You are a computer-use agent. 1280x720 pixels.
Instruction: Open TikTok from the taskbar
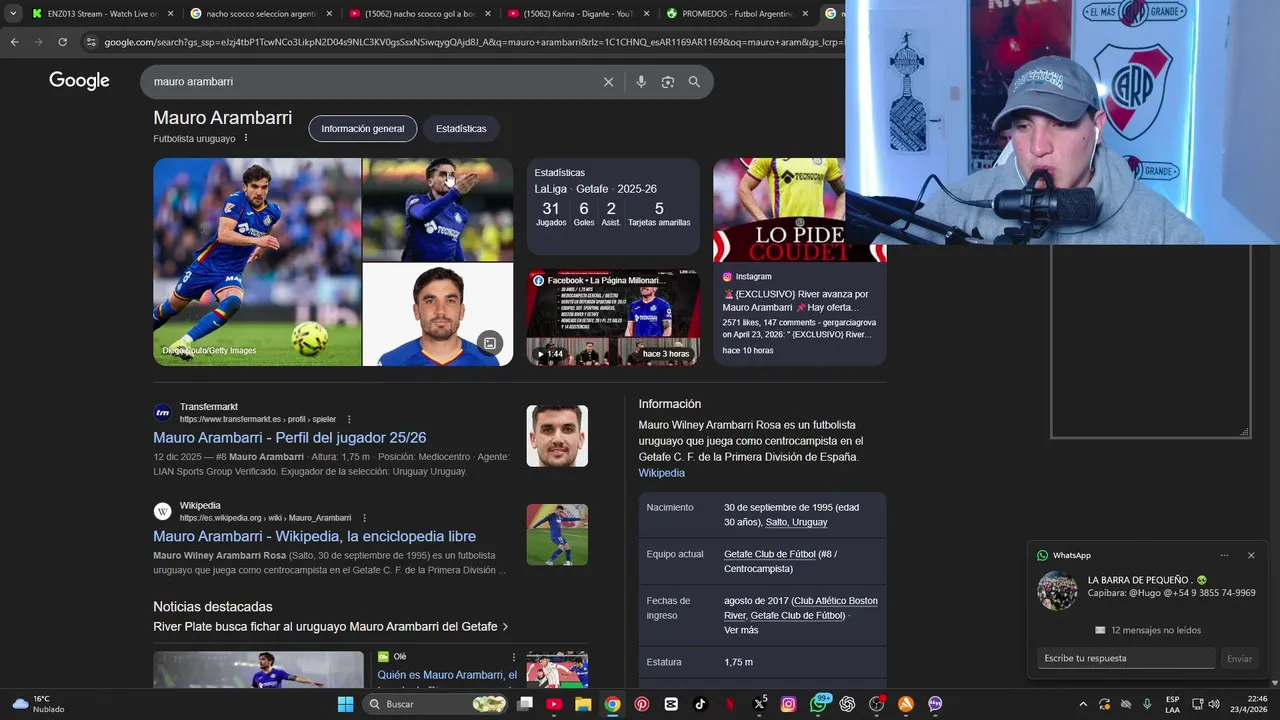pos(700,704)
